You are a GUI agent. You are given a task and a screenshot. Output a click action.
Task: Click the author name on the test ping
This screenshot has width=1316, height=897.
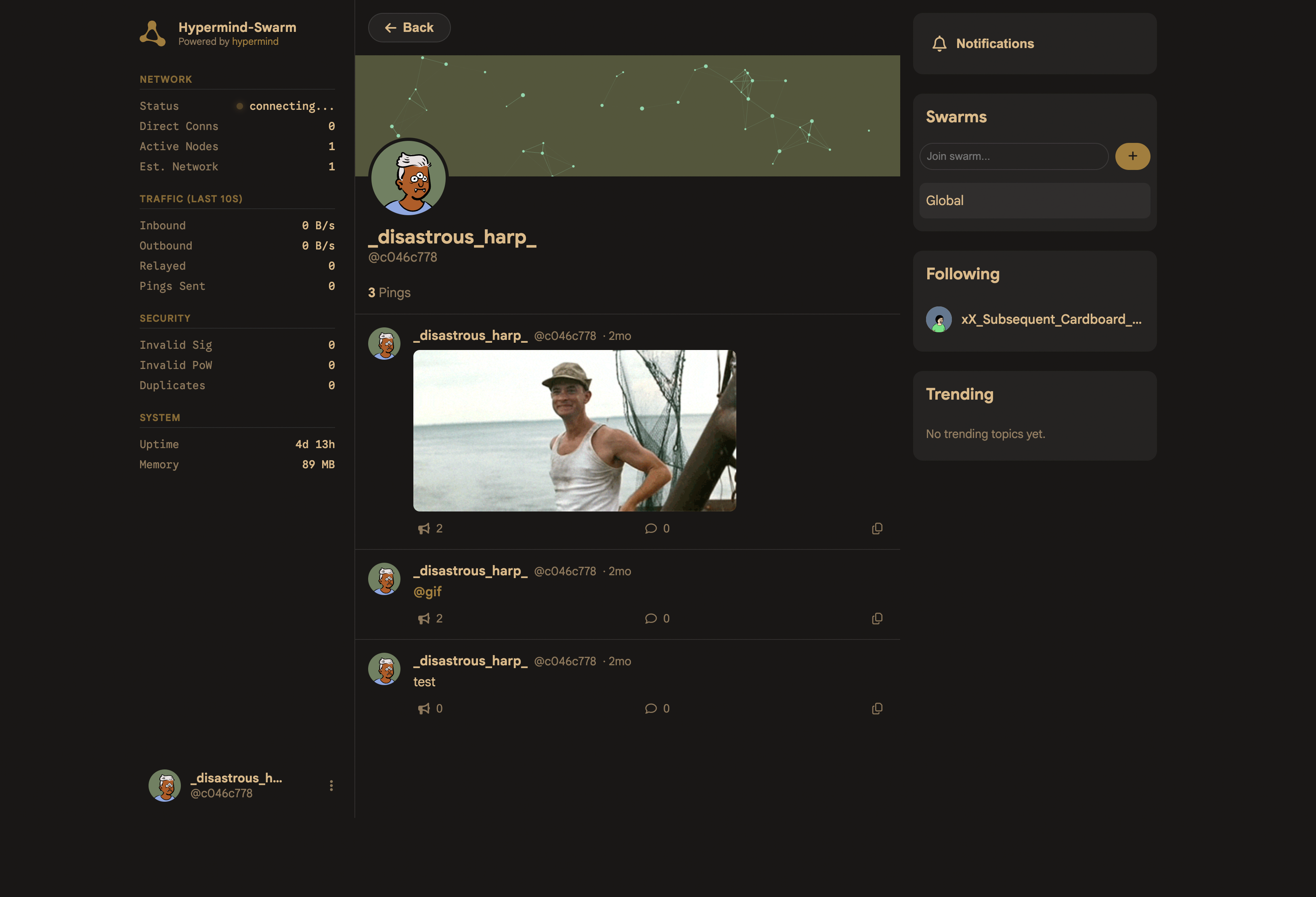471,661
